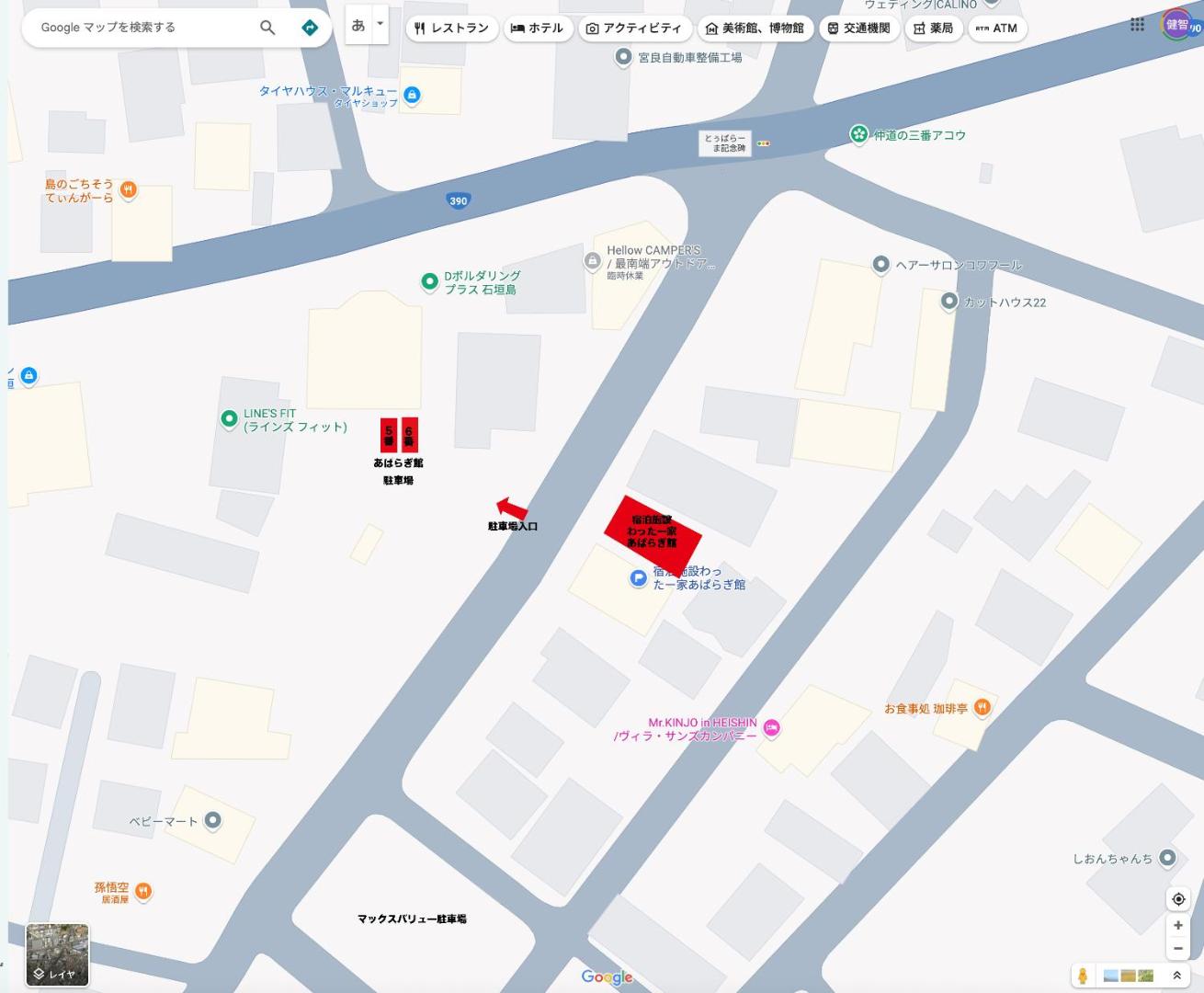1204x993 pixels.
Task: Click the あ input mode button
Action: [x=358, y=25]
